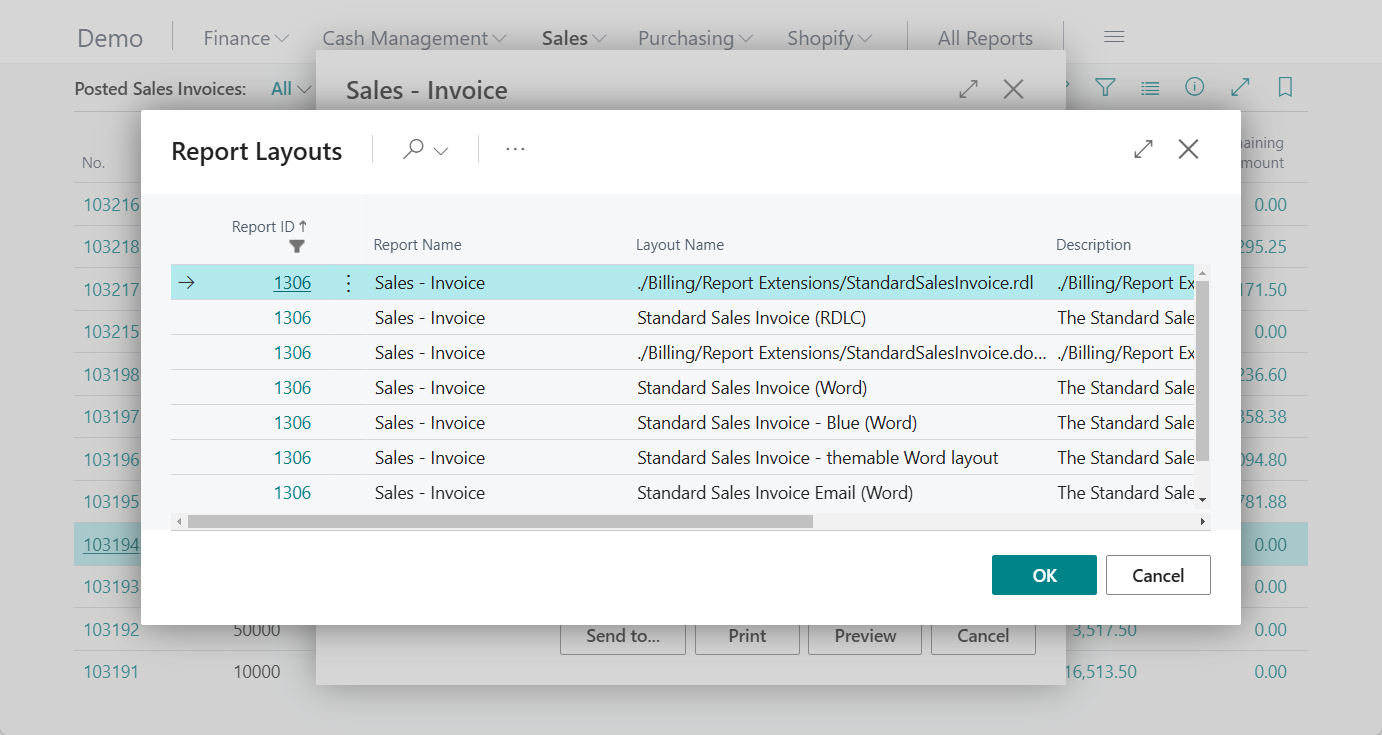
Task: Click Preview in the Sales - Invoice dialog
Action: point(864,636)
